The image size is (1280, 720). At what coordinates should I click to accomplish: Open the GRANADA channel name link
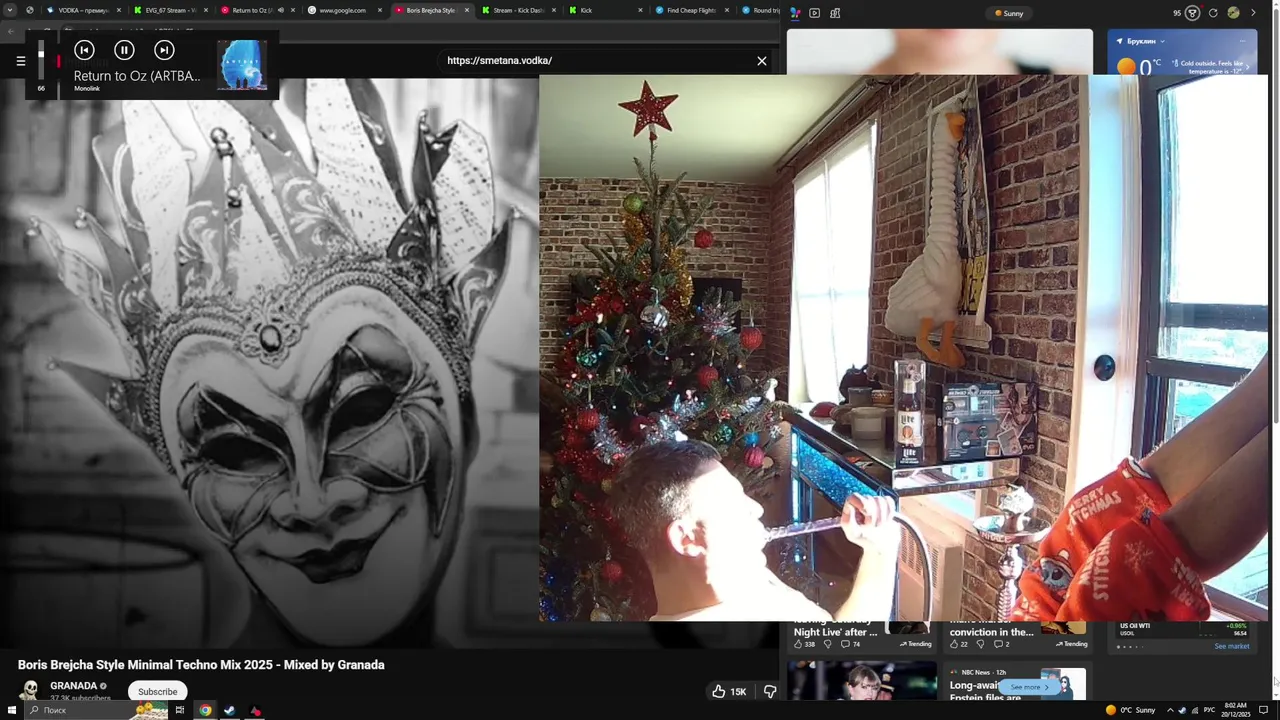point(73,686)
